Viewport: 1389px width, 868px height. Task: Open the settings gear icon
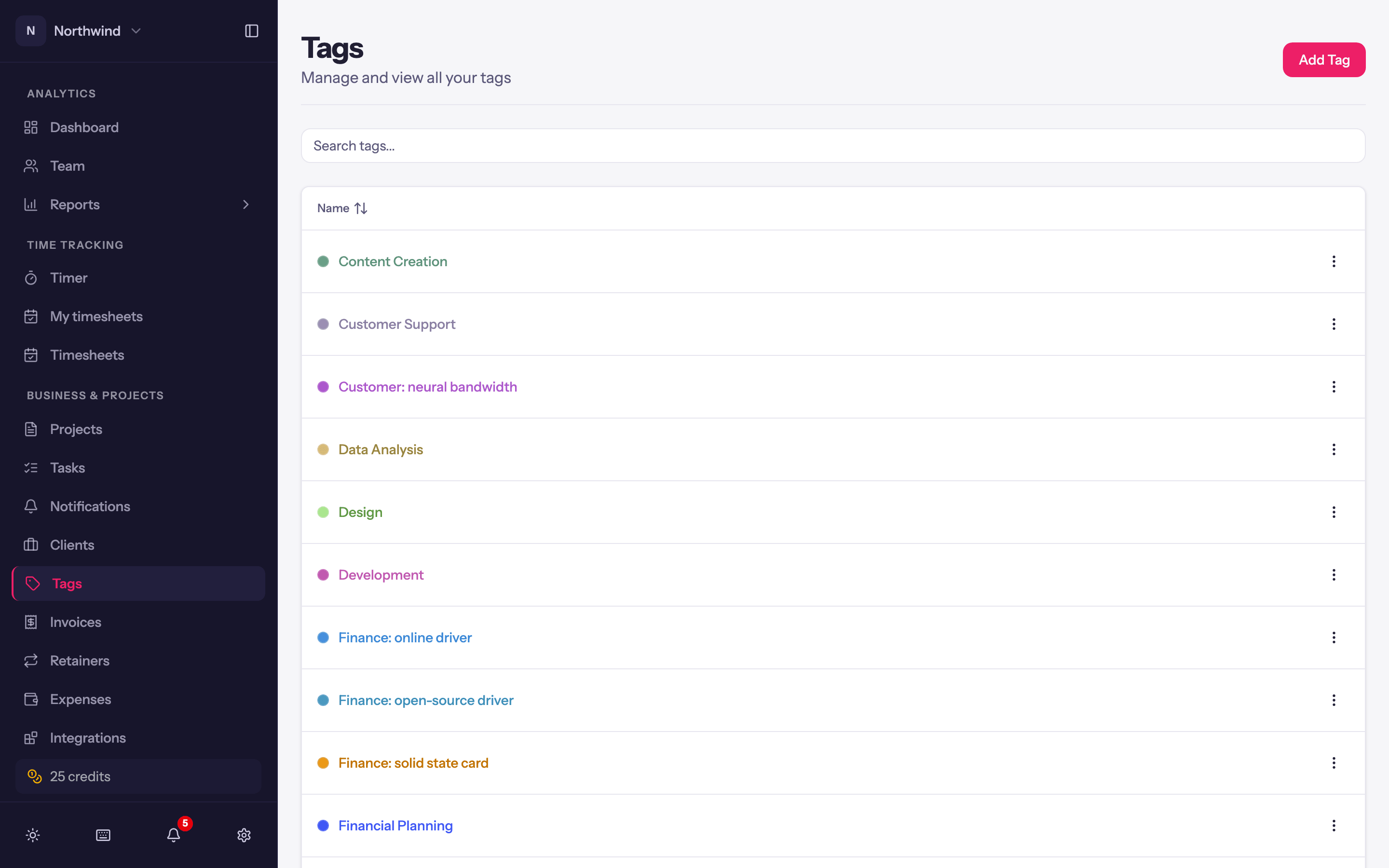[244, 835]
